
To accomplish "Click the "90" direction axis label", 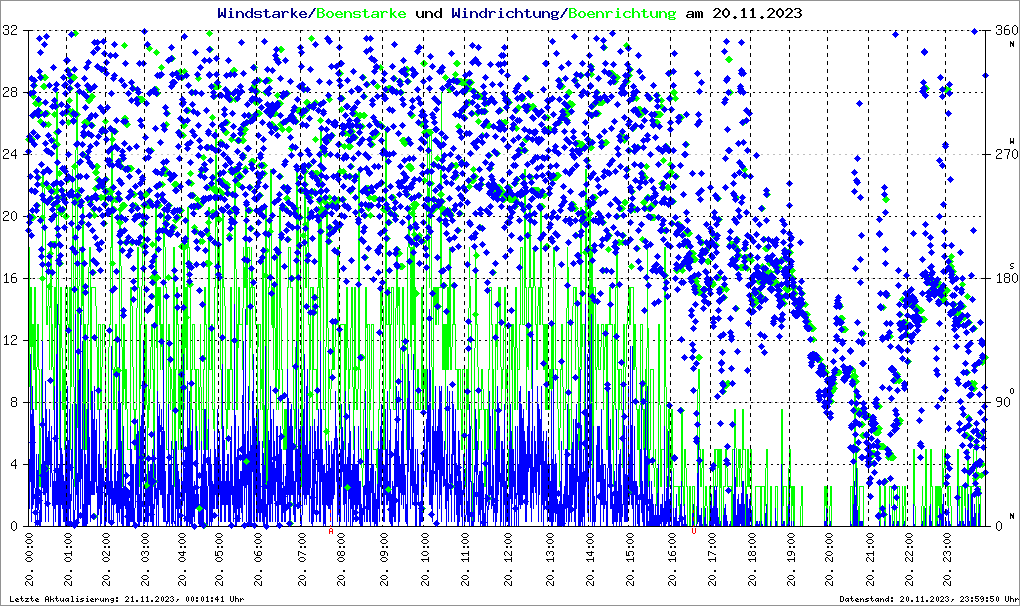I will (x=1002, y=402).
